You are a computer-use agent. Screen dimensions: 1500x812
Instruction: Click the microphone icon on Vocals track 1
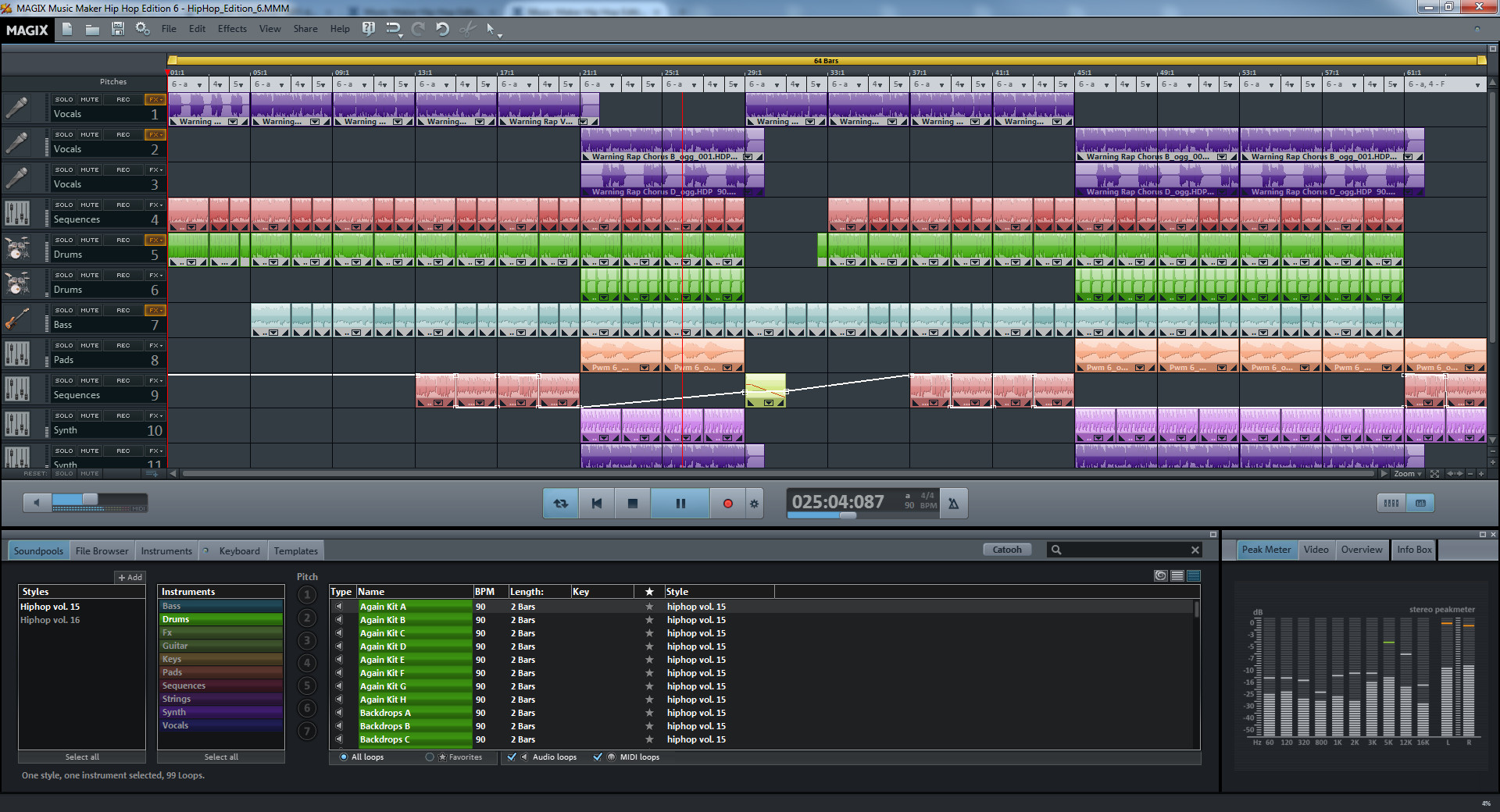(x=17, y=108)
